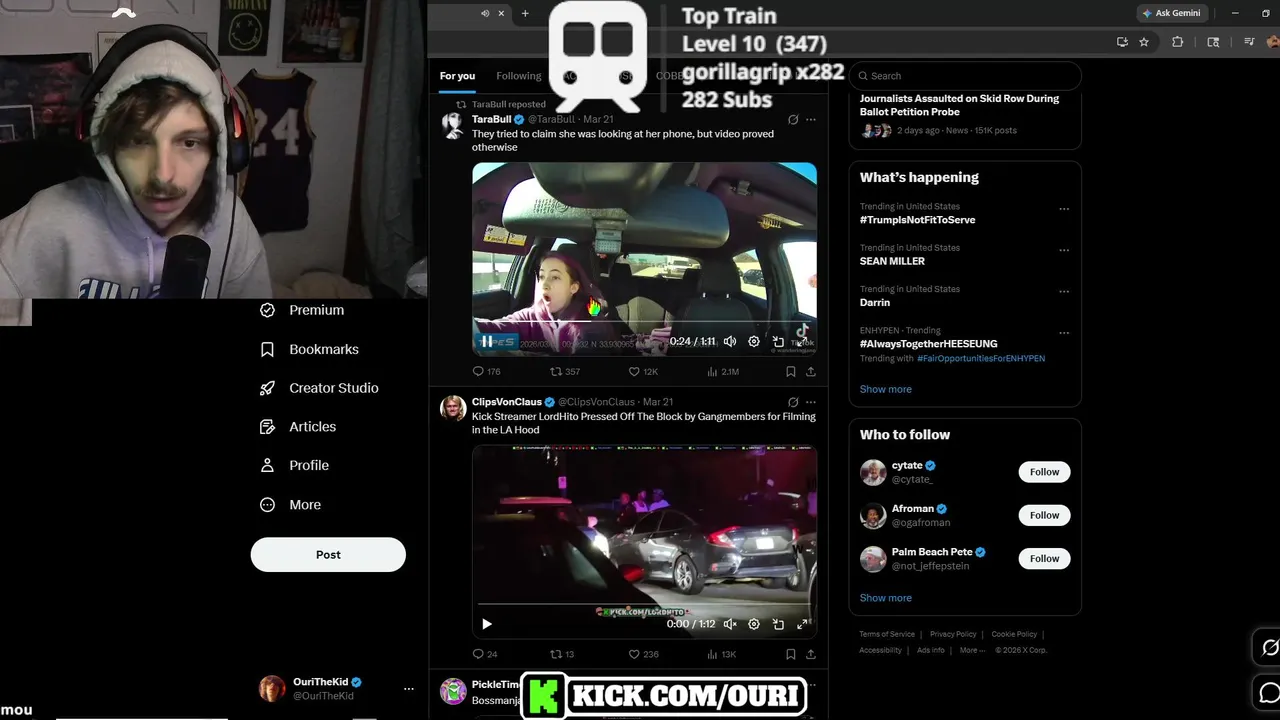This screenshot has width=1280, height=720.
Task: Share the ClipsVonClaus post
Action: pos(810,654)
